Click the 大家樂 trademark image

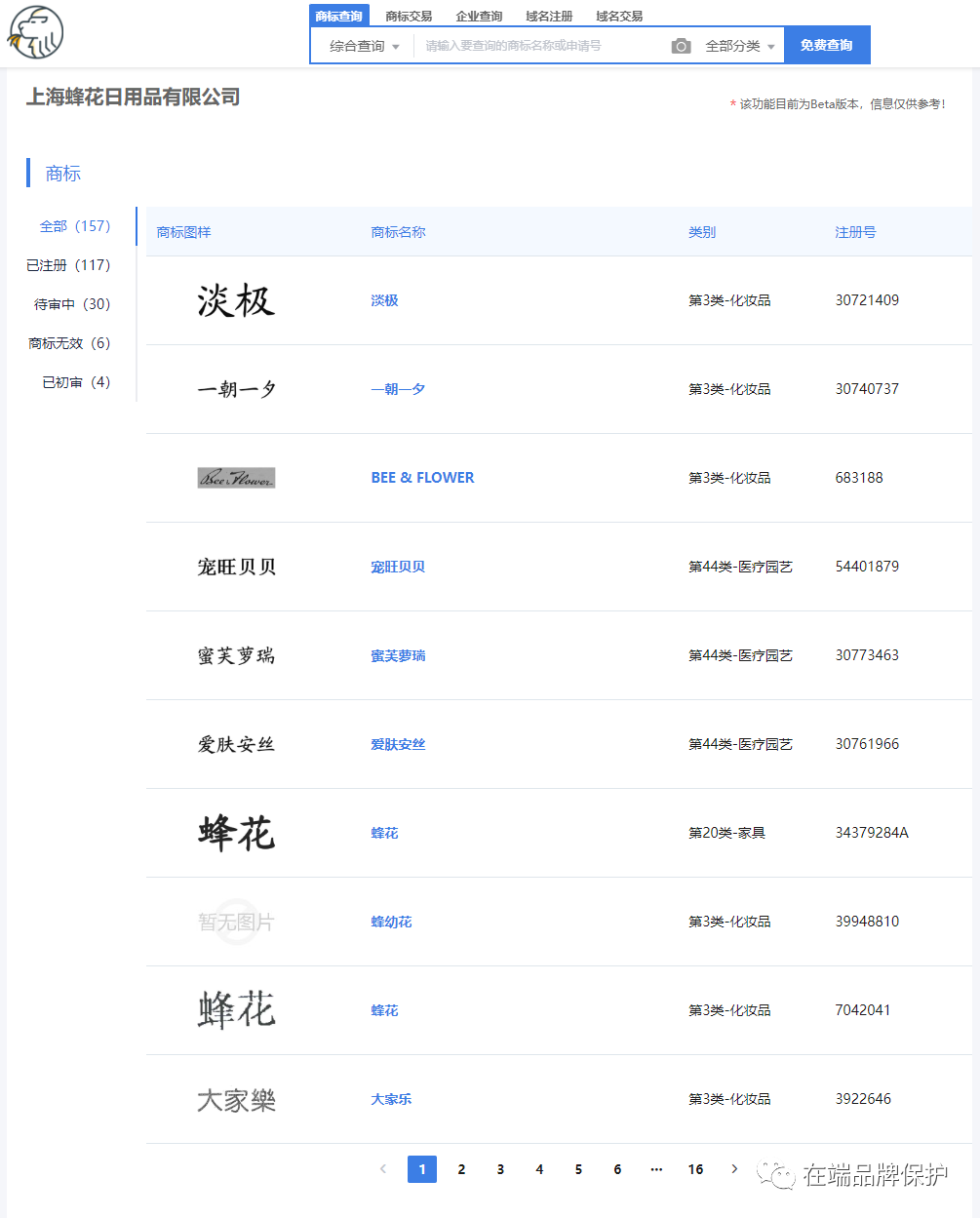click(x=236, y=1100)
